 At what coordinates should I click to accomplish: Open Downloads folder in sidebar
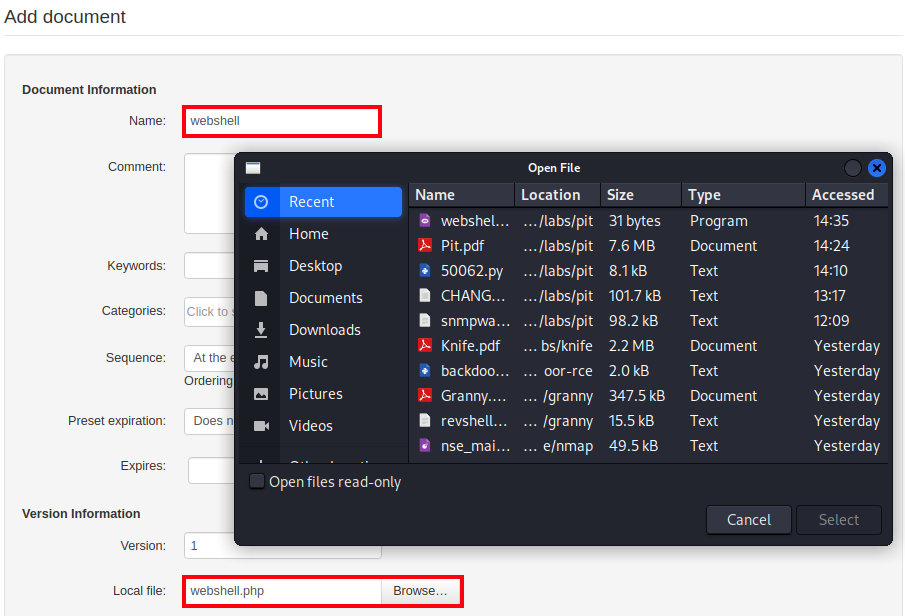323,330
